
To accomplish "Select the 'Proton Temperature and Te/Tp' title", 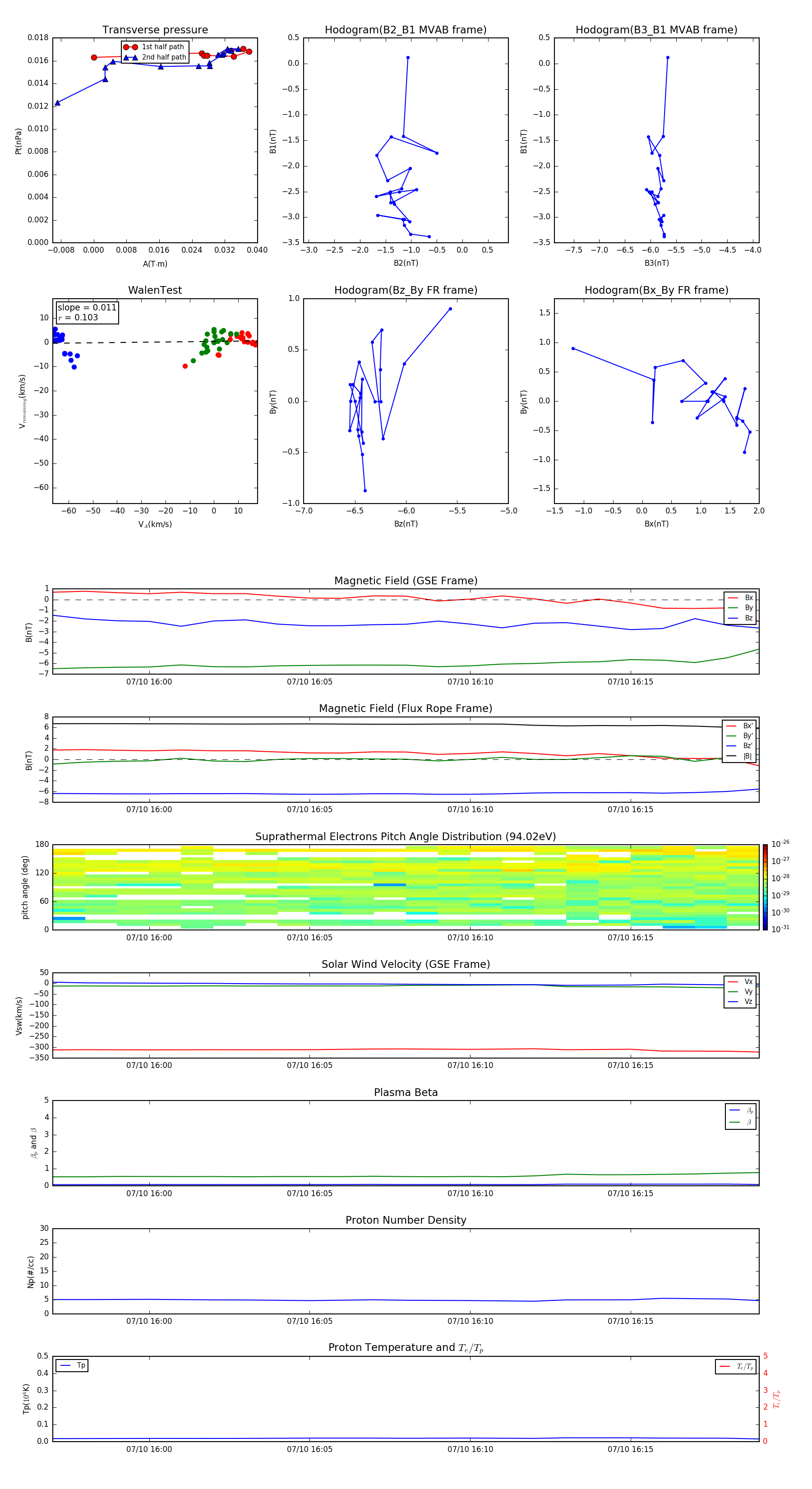I will click(406, 1348).
